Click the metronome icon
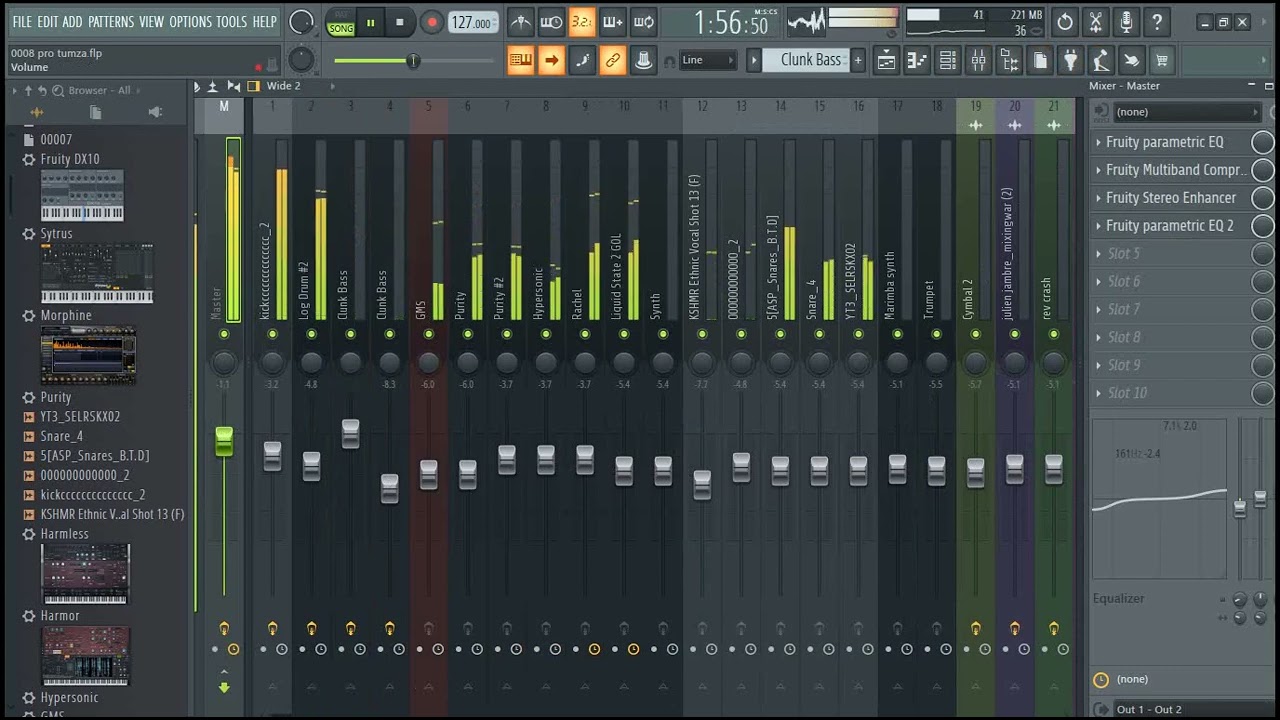This screenshot has height=720, width=1280. (521, 21)
